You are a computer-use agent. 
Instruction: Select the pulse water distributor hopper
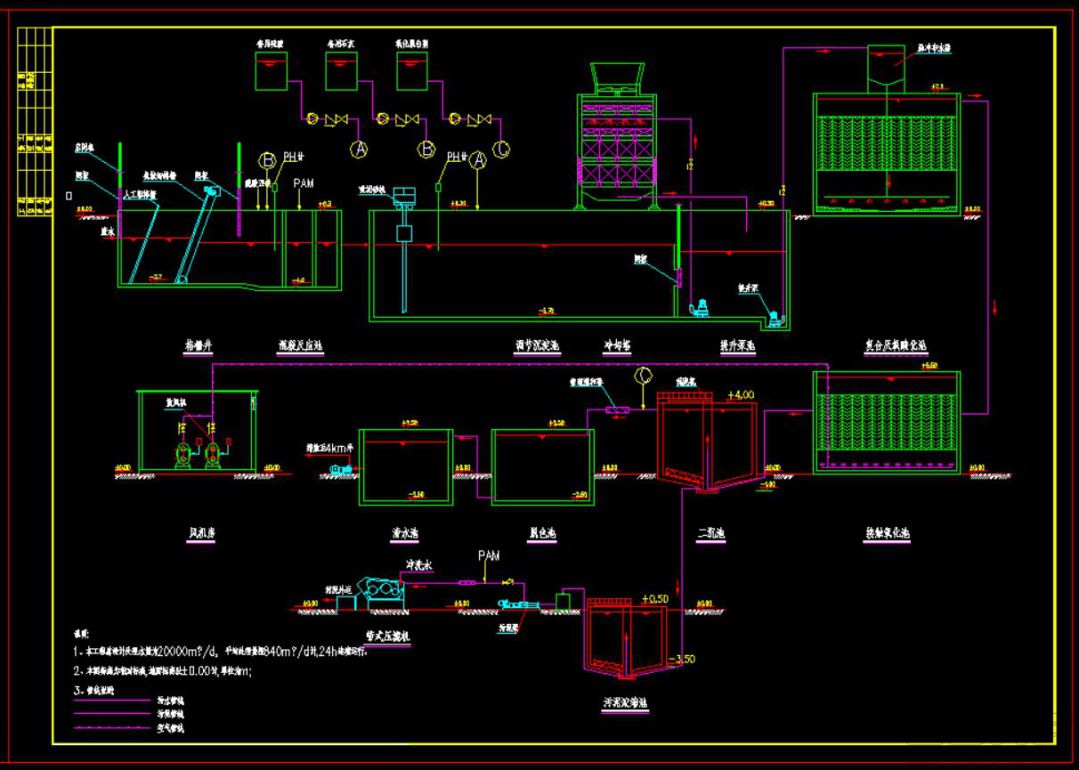point(886,68)
